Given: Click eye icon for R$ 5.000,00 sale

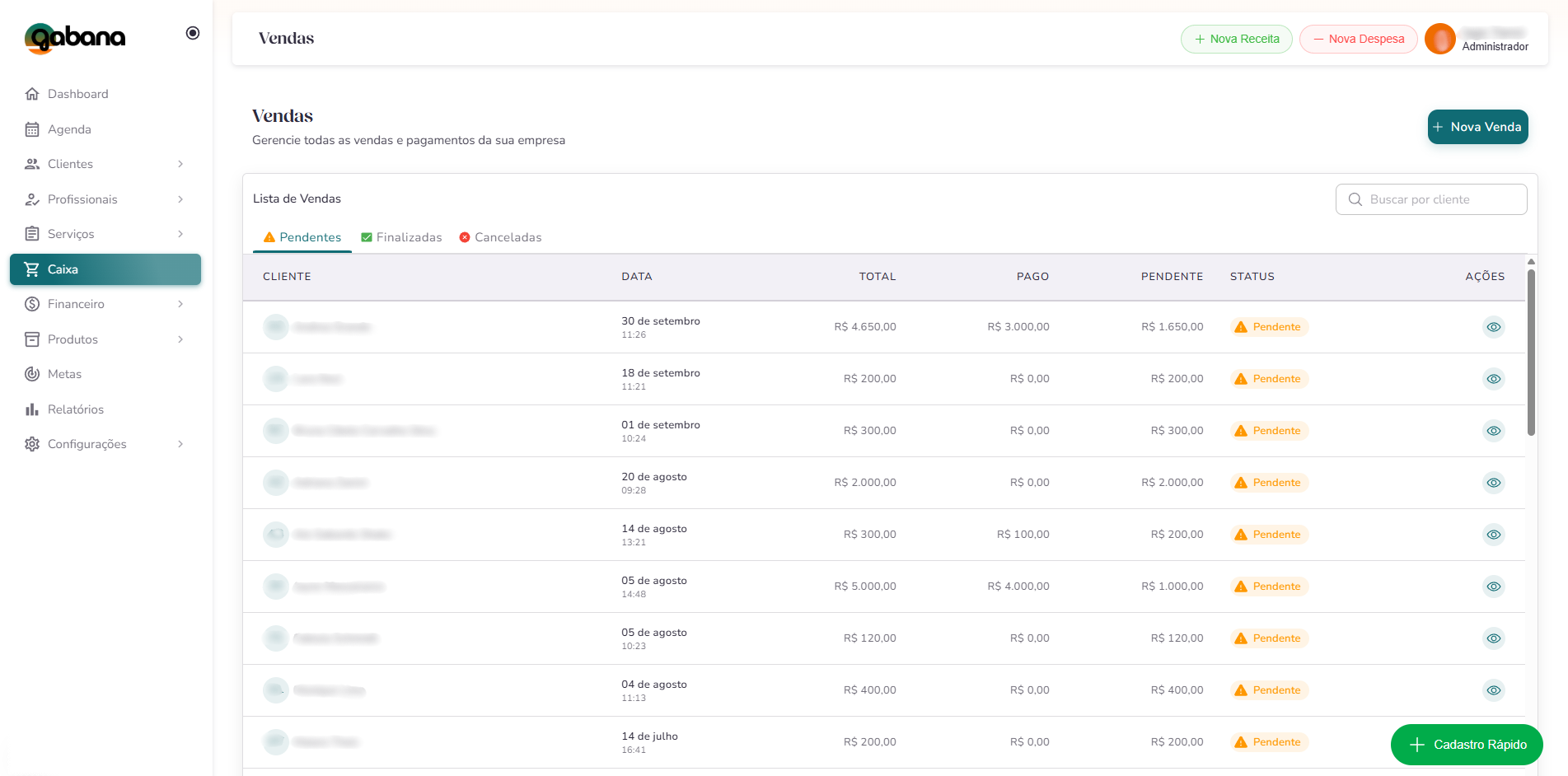Looking at the screenshot, I should [1493, 587].
